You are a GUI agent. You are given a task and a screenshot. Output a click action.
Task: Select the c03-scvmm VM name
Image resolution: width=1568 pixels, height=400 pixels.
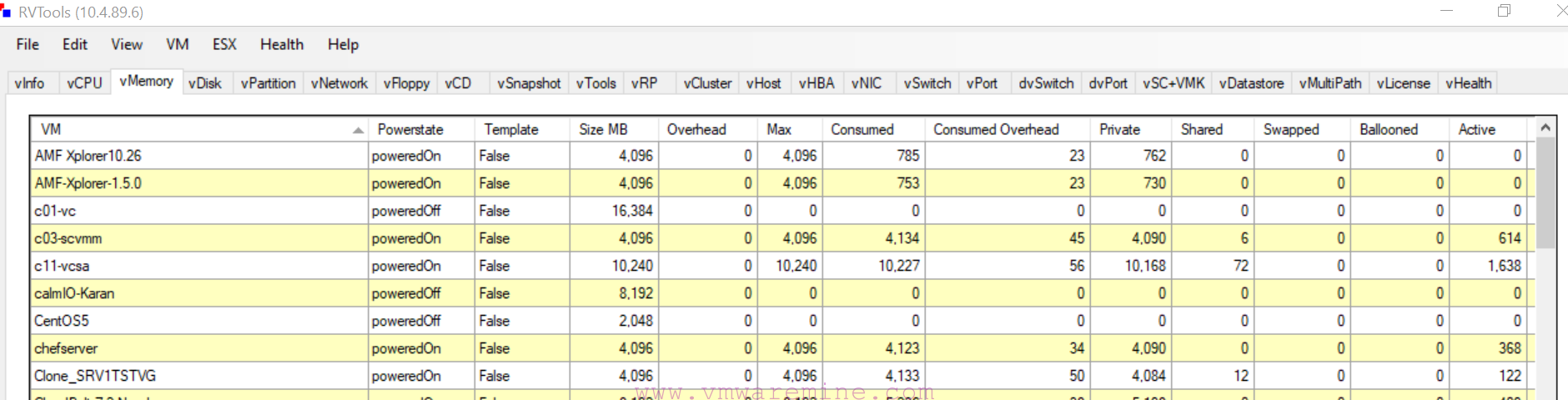68,238
